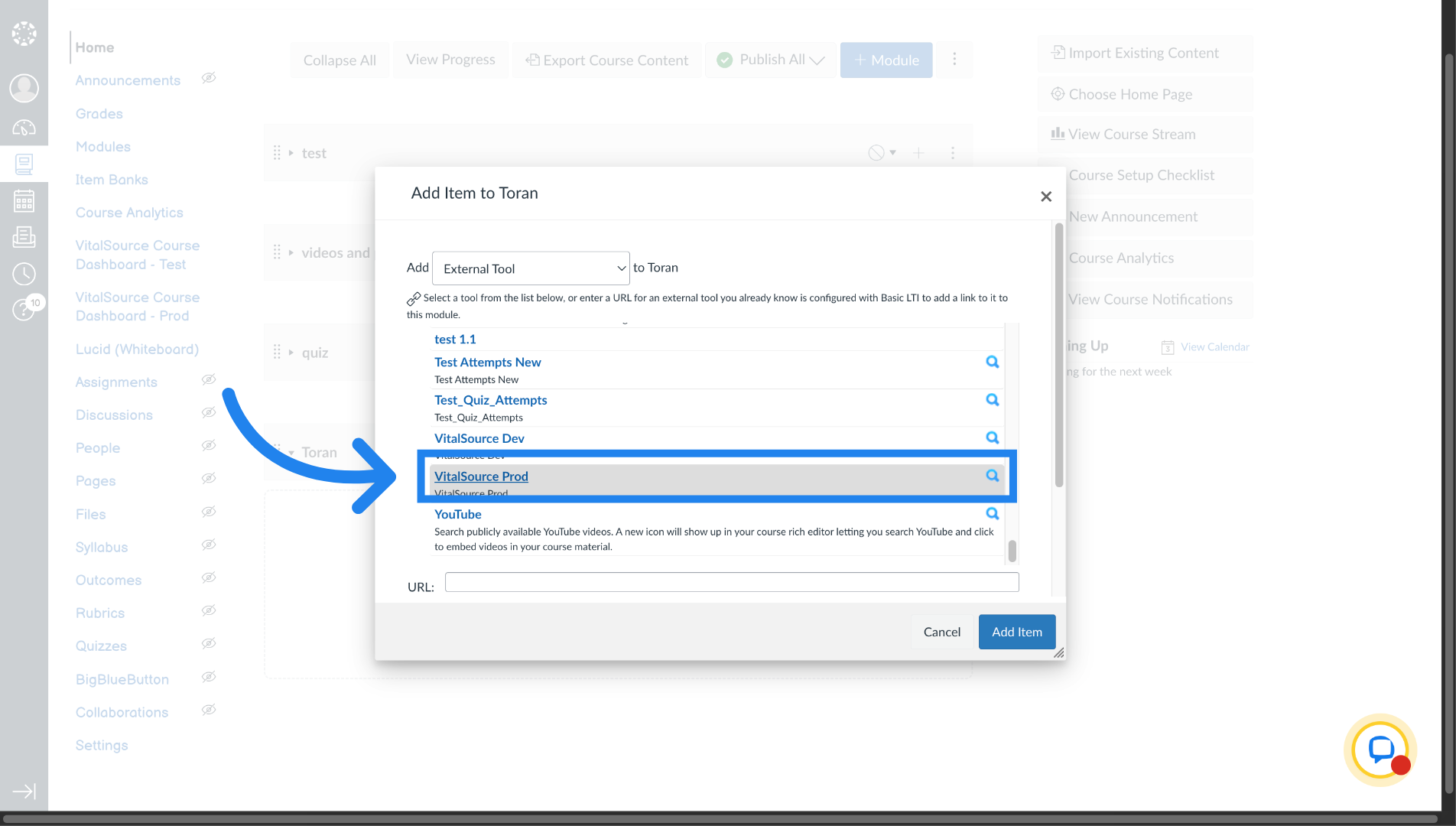Grab the videos module drag handle
The image size is (1456, 826).
click(277, 252)
